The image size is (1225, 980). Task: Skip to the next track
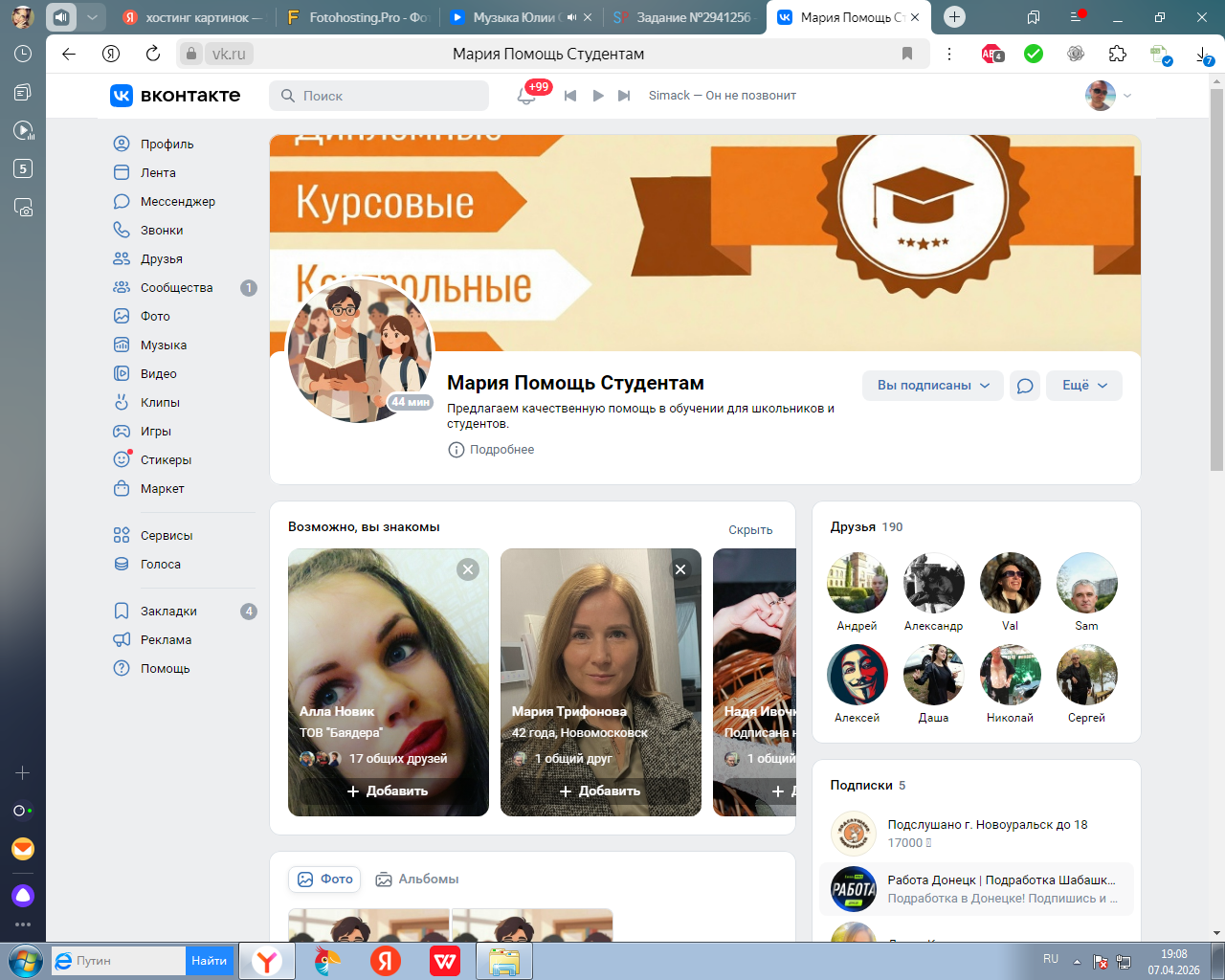(624, 96)
